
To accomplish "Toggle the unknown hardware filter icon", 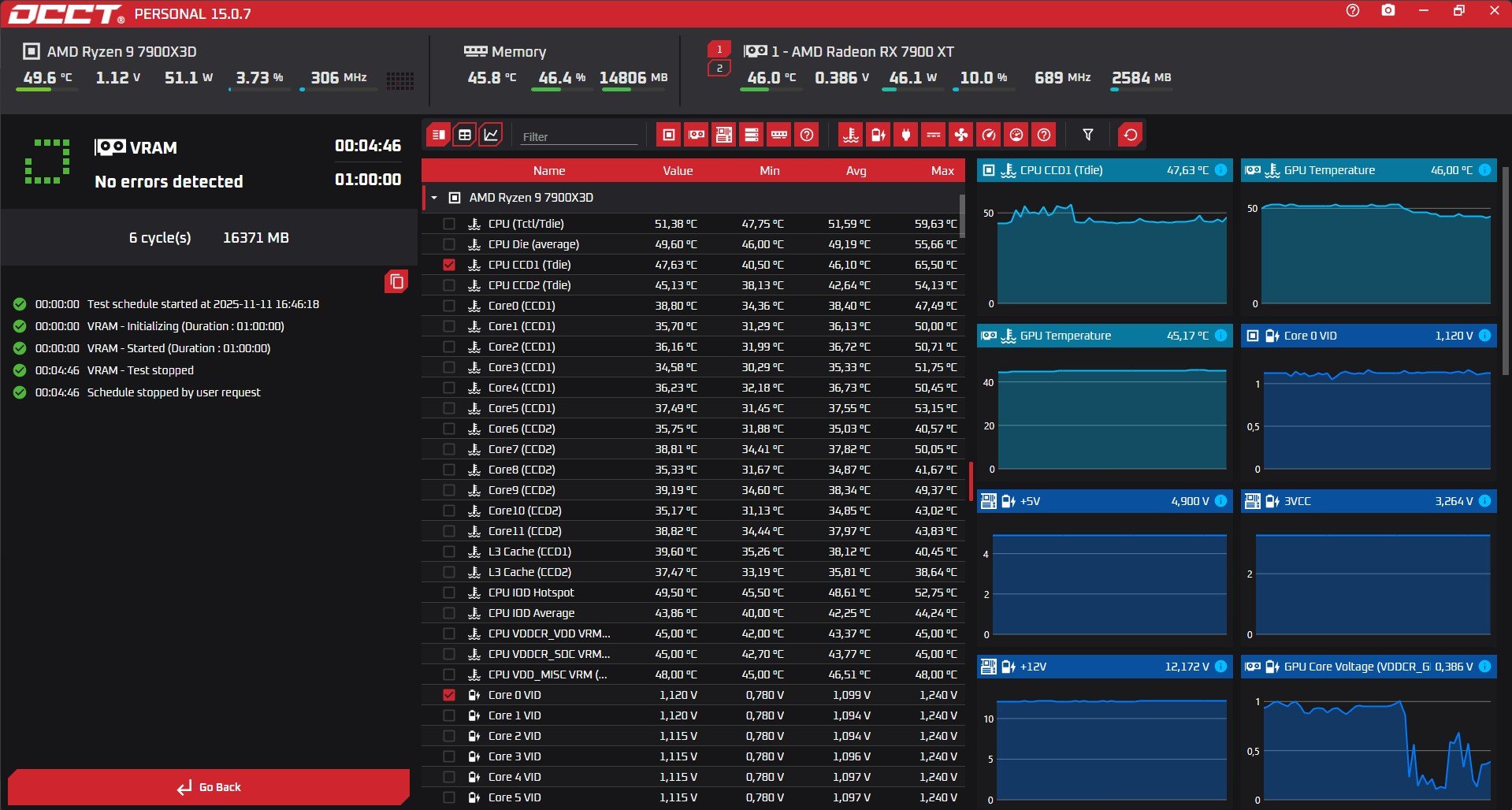I will point(807,135).
